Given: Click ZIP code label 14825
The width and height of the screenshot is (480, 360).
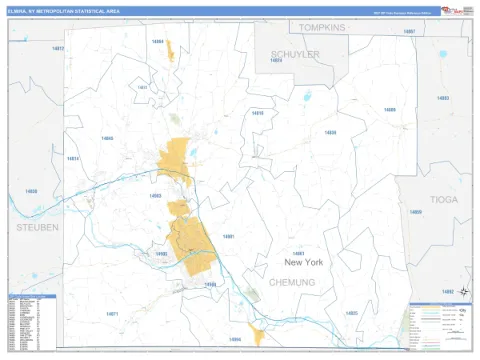Looking at the screenshot, I should [352, 313].
